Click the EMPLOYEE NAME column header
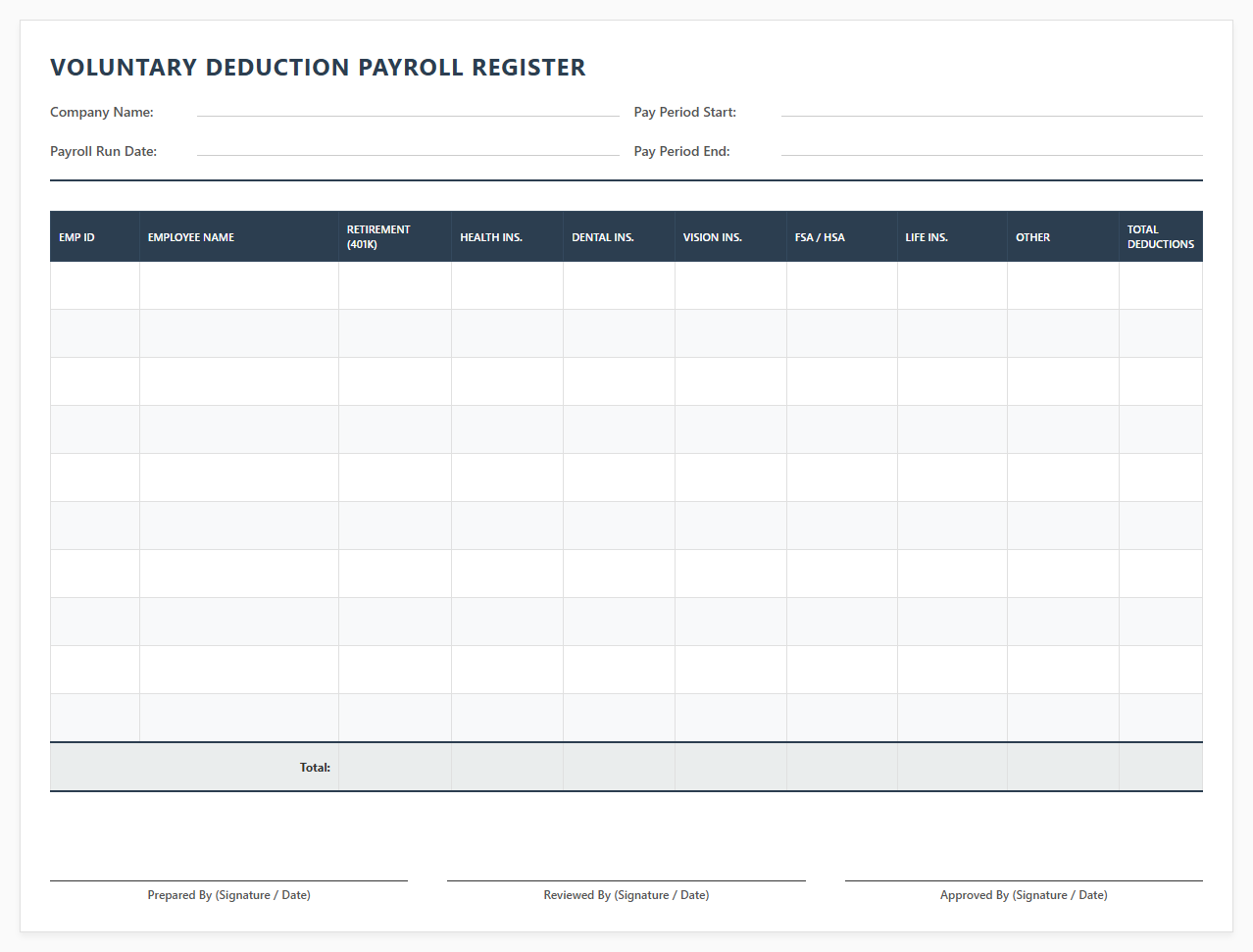1253x952 pixels. [x=239, y=236]
